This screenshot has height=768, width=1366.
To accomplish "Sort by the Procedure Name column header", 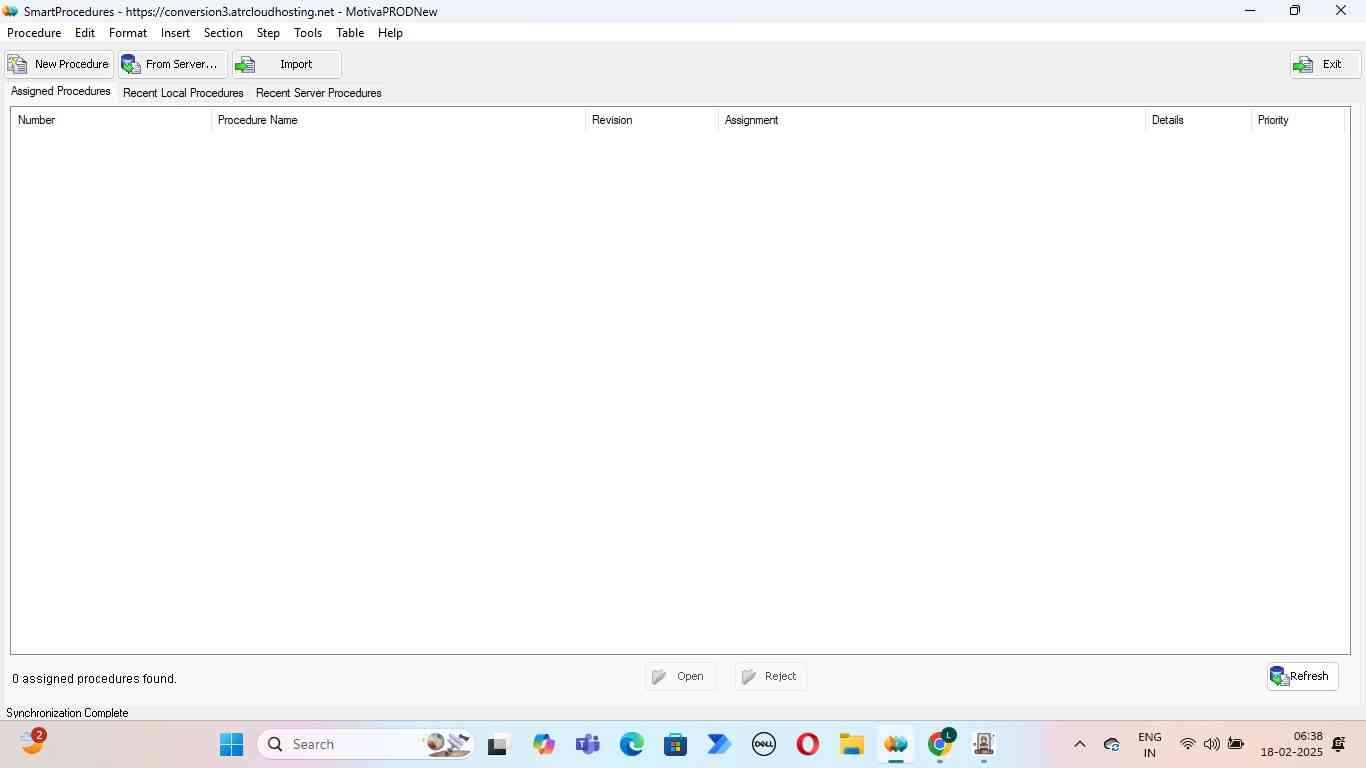I will [398, 120].
